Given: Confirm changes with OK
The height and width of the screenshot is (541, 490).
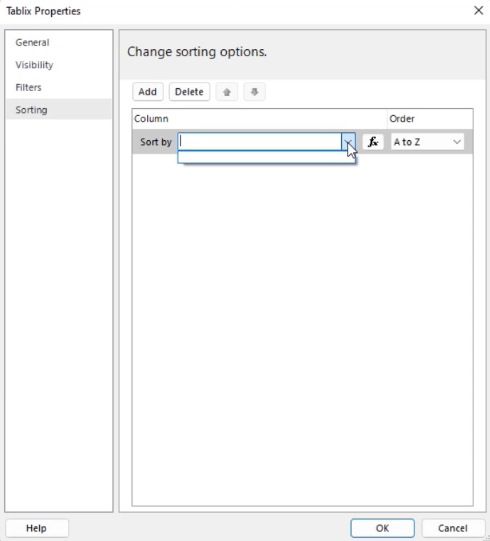Looking at the screenshot, I should (x=382, y=528).
